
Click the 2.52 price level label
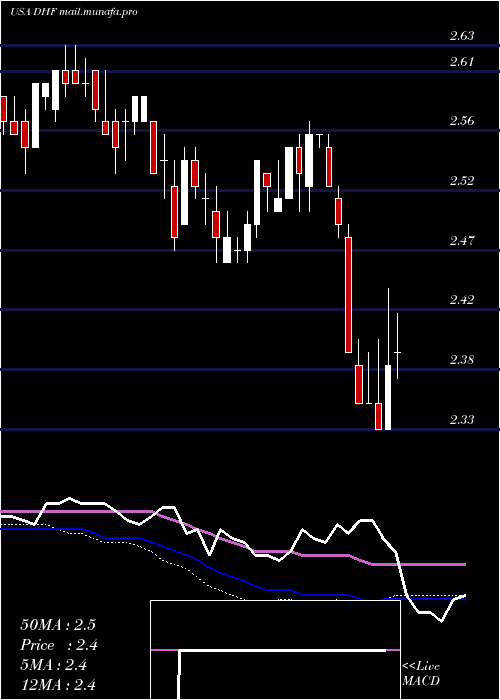[462, 181]
